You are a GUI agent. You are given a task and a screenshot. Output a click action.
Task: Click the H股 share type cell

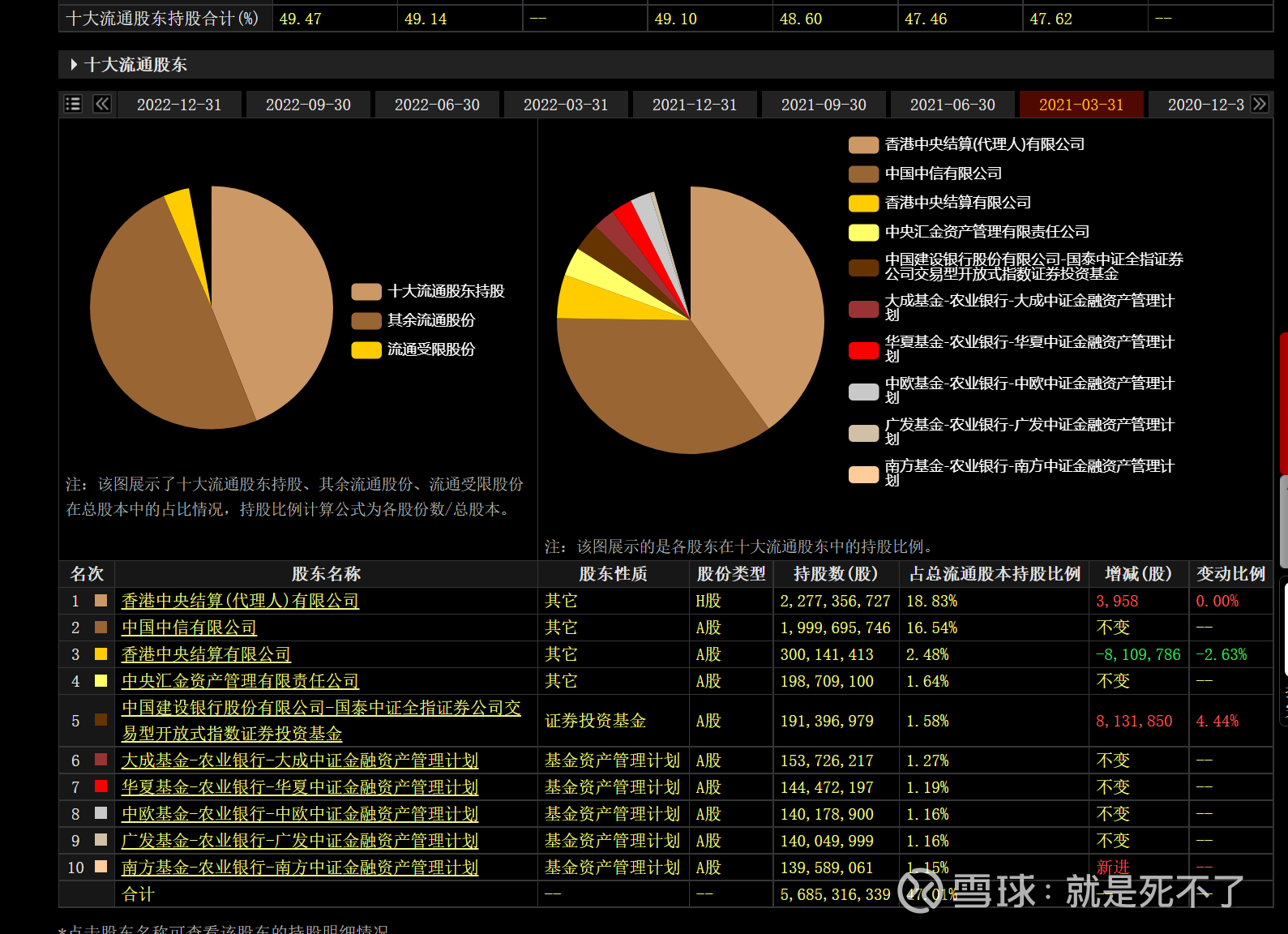coord(708,601)
